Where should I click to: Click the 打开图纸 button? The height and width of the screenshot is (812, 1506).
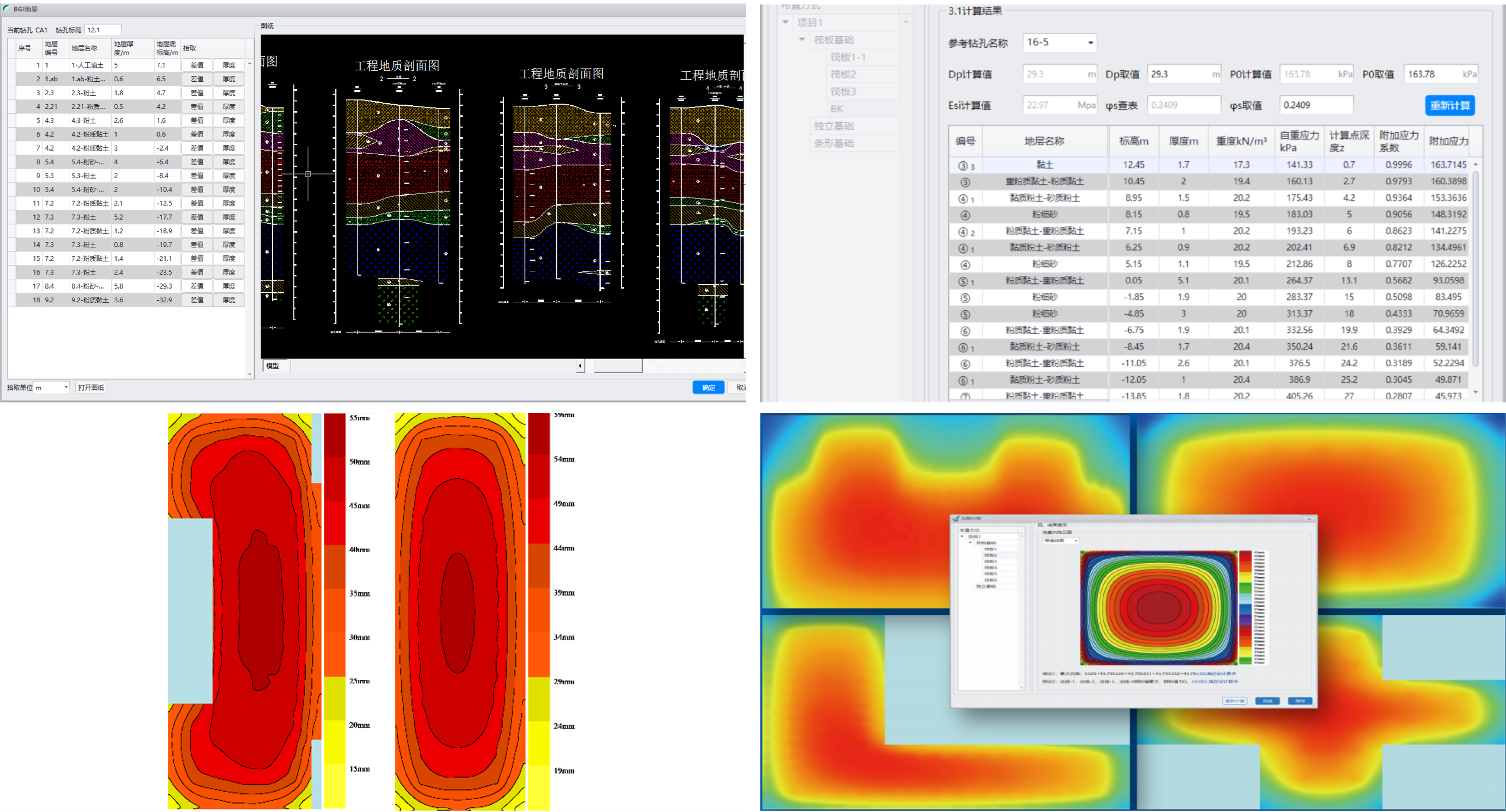tap(91, 388)
